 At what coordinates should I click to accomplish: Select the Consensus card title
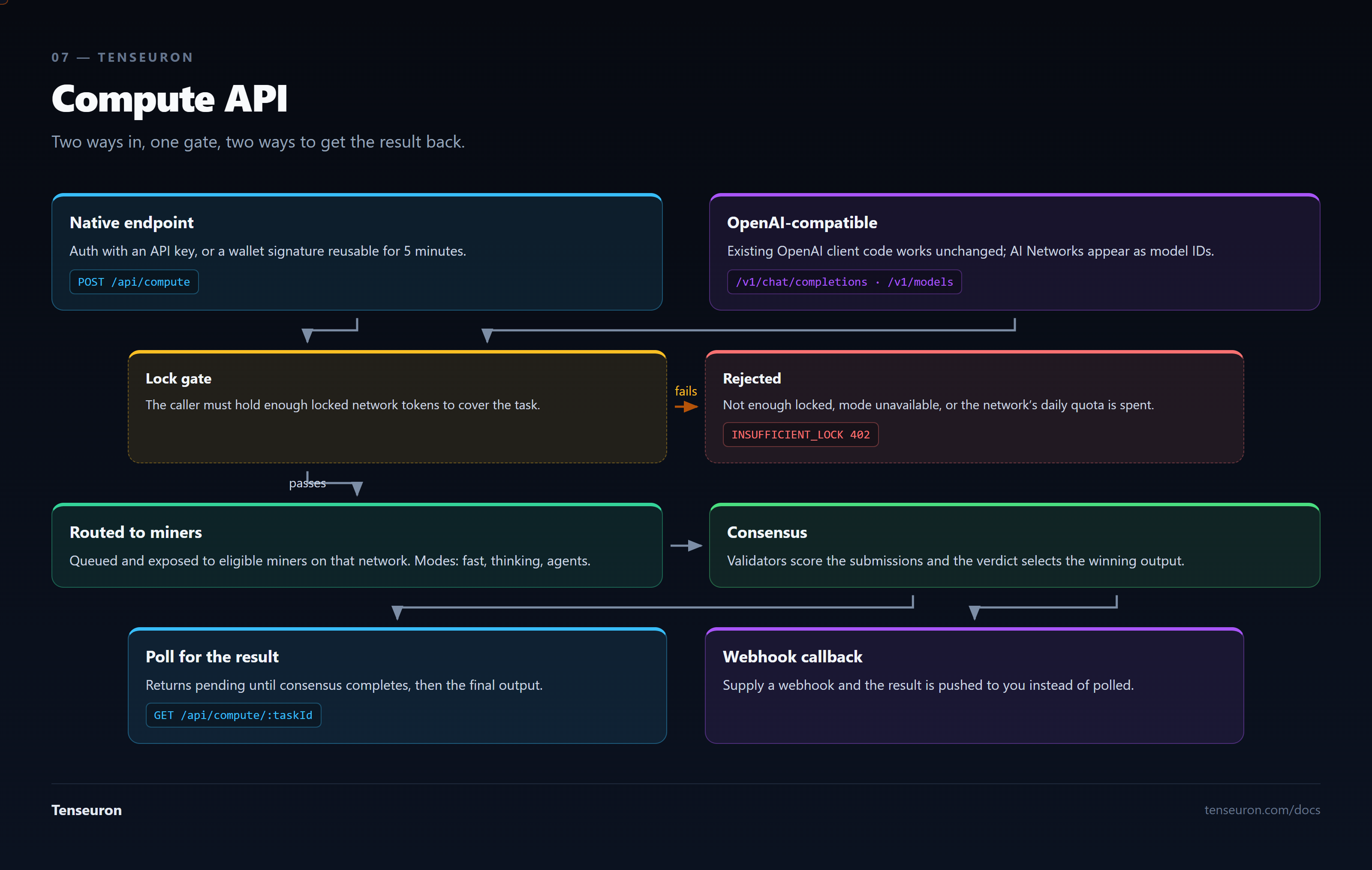767,532
